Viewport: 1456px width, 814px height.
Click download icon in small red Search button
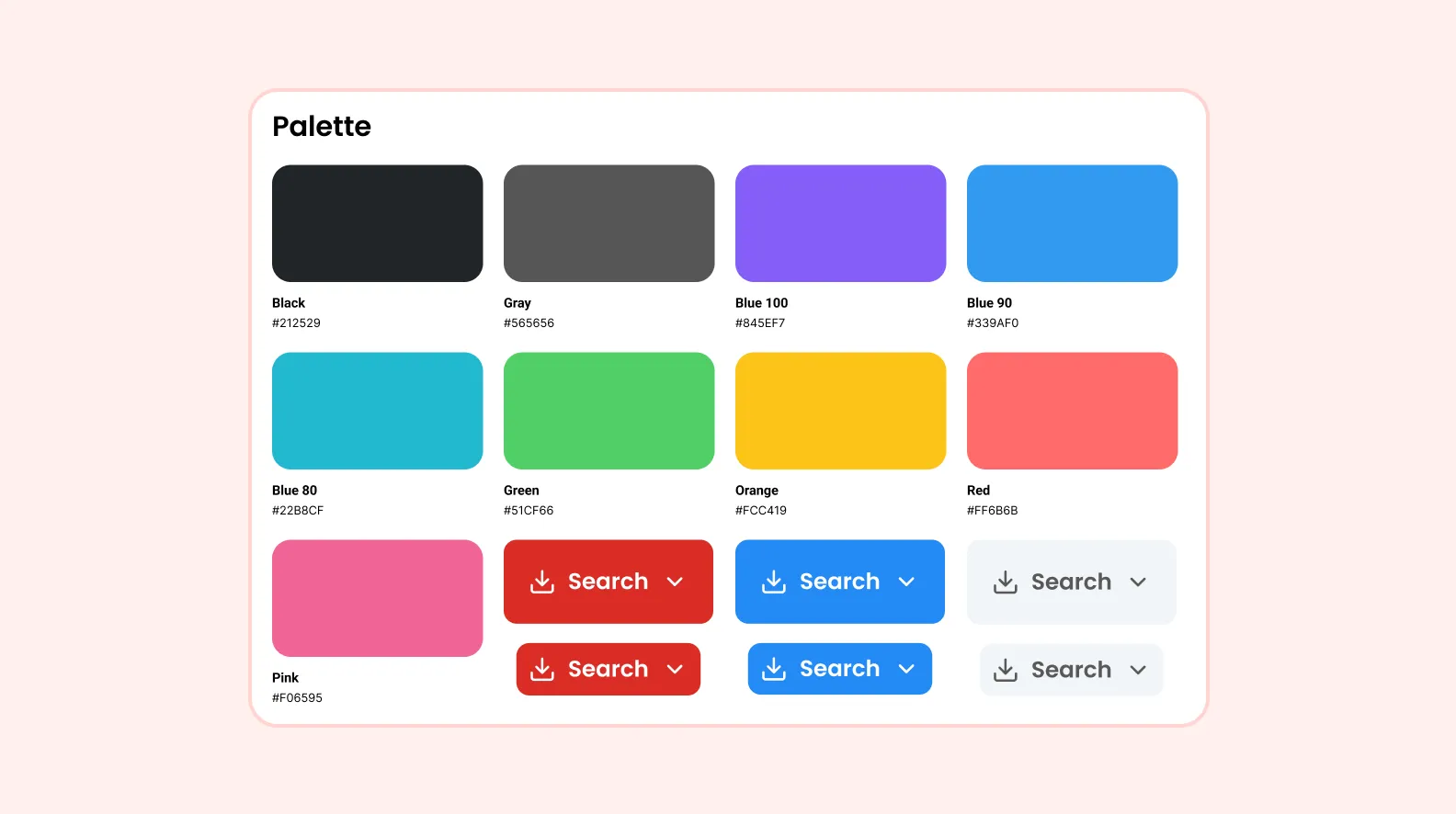tap(542, 669)
